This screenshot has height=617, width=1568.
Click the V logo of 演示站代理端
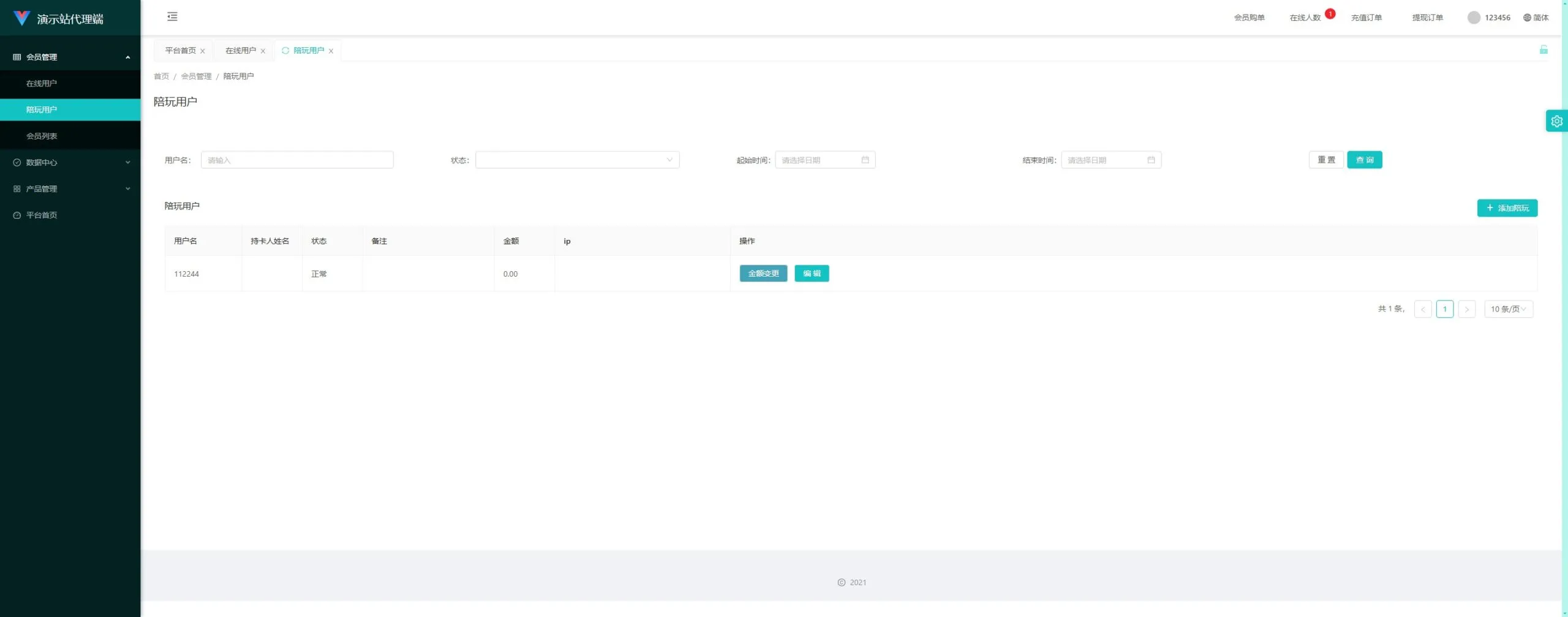coord(21,18)
